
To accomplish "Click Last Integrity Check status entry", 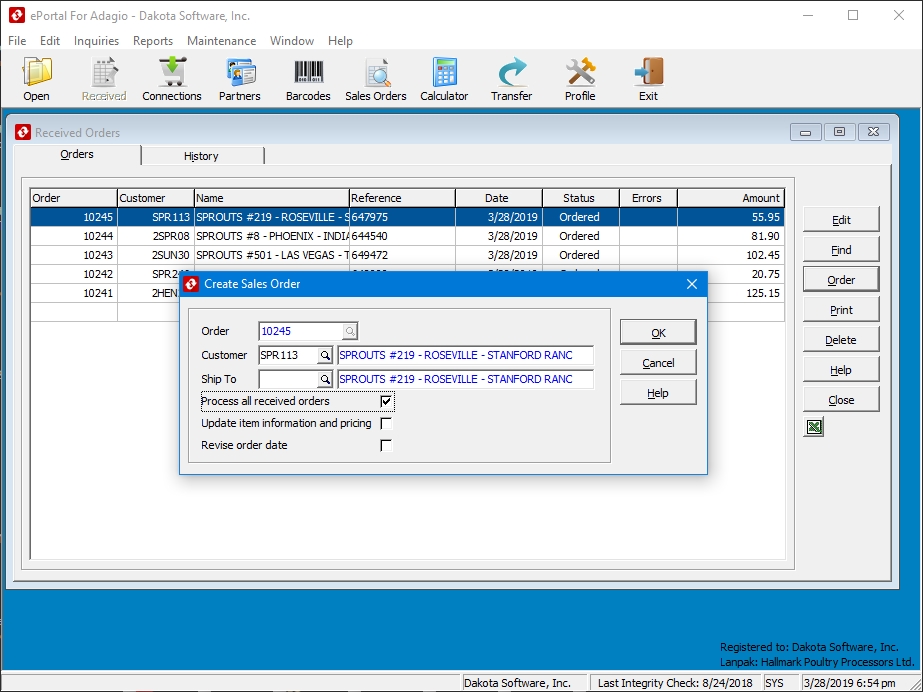I will click(675, 683).
